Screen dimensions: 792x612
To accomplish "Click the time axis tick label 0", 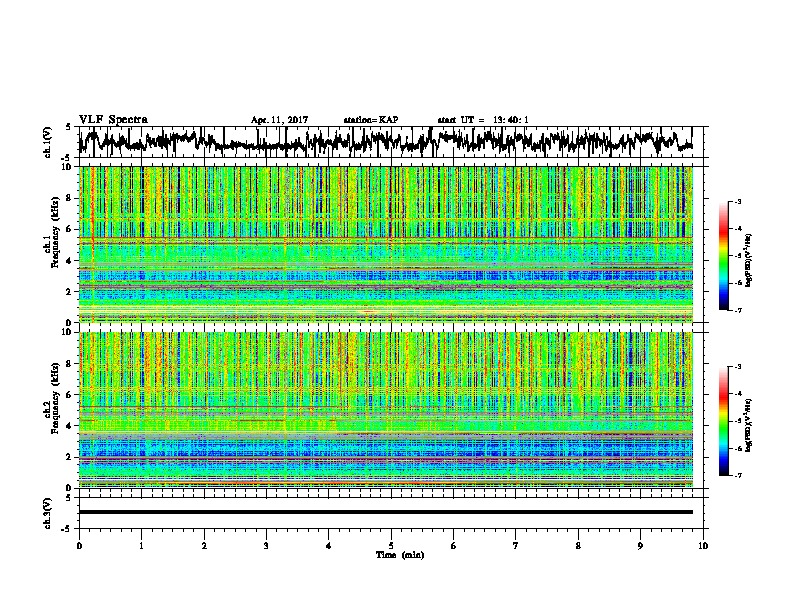I will [x=79, y=546].
